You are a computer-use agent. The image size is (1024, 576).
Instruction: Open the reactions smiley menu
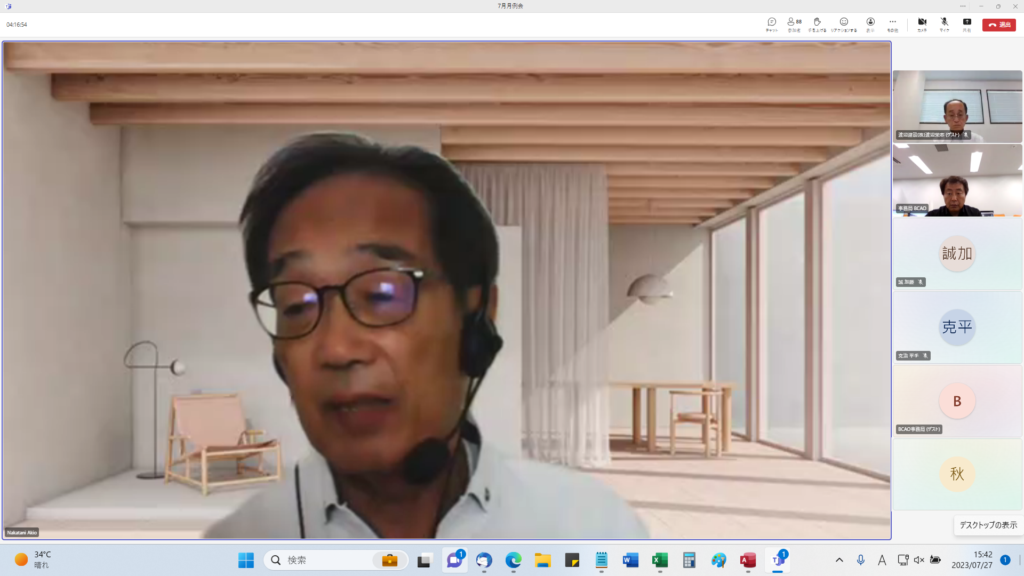[x=844, y=25]
